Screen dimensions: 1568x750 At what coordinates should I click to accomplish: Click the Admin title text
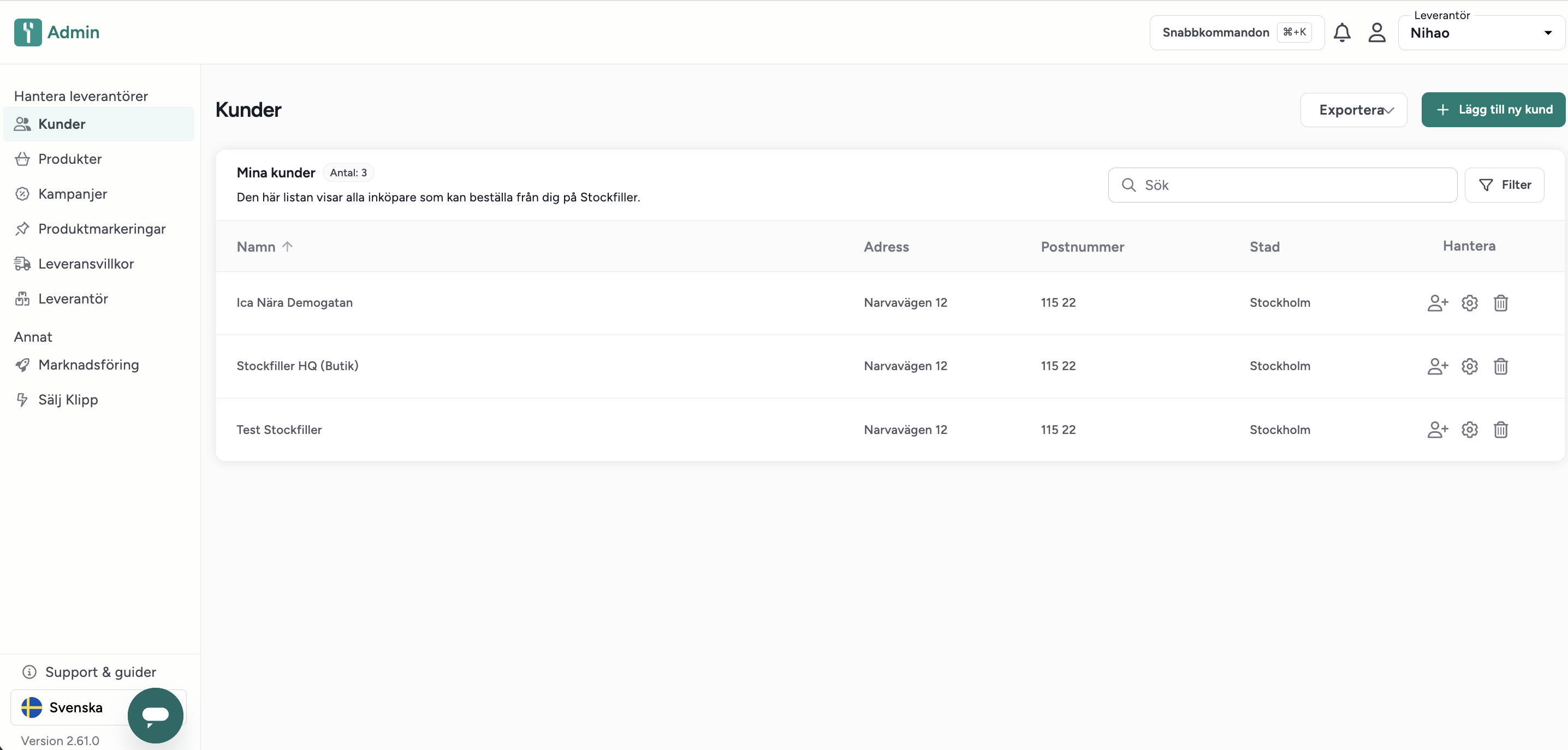coord(74,32)
